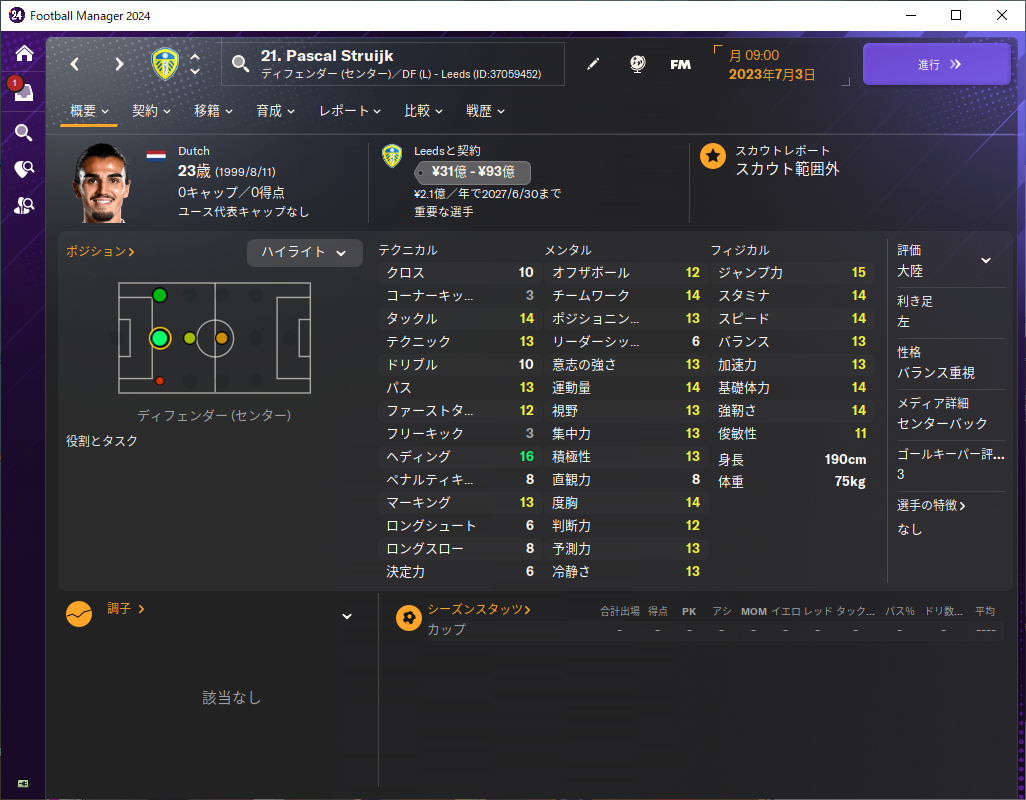Screen dimensions: 1026x800
Task: Click the sidebar magnifier search icon
Action: click(x=24, y=133)
